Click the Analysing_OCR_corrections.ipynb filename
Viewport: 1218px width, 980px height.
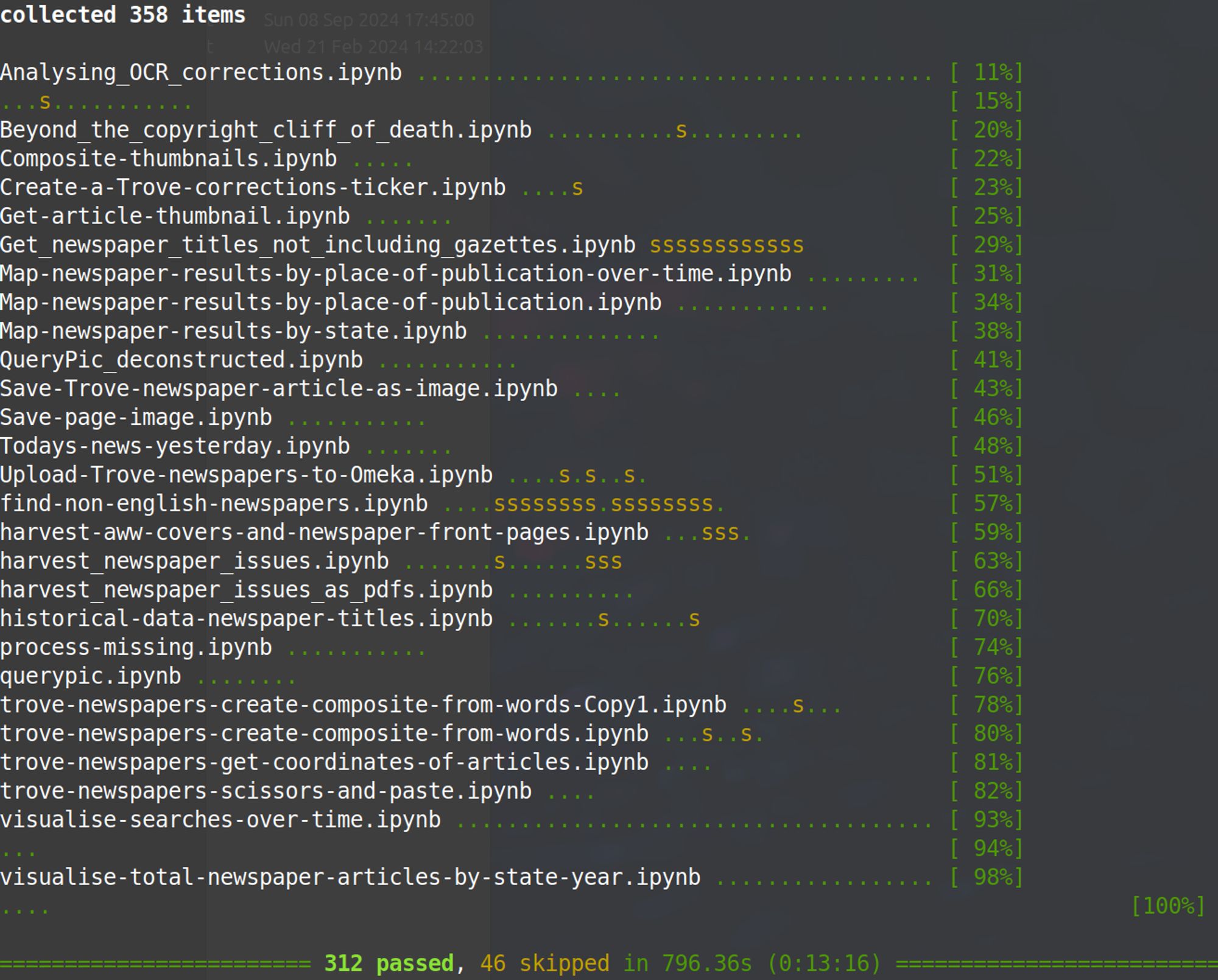pos(201,72)
